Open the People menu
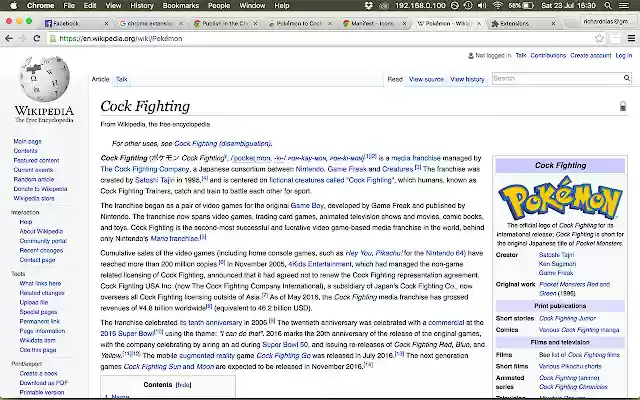The height and width of the screenshot is (400, 640). tap(219, 5)
